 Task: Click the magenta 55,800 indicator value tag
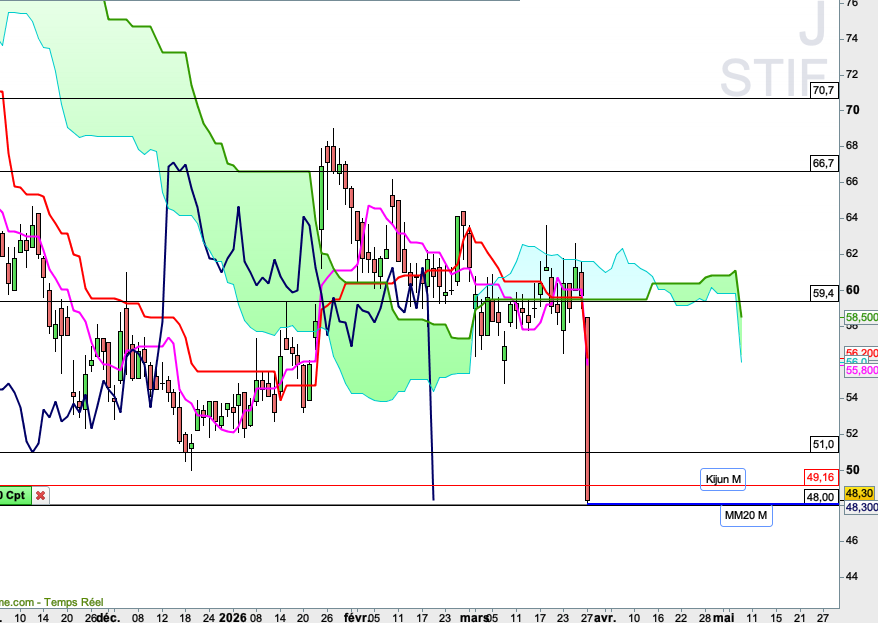tap(861, 371)
